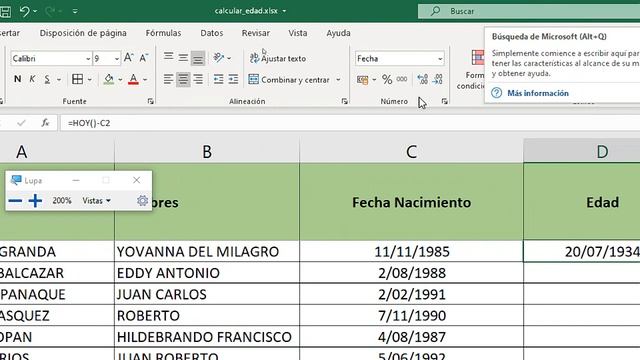This screenshot has height=360, width=640.
Task: Decrease font size with small A icon
Action: coord(144,58)
